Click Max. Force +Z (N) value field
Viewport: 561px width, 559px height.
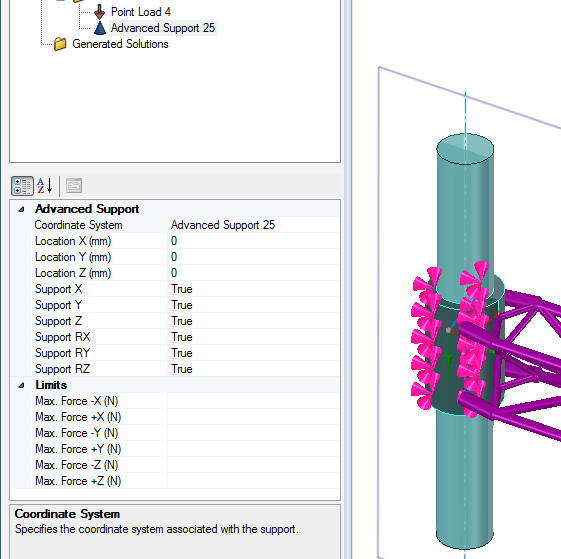pyautogui.click(x=253, y=481)
